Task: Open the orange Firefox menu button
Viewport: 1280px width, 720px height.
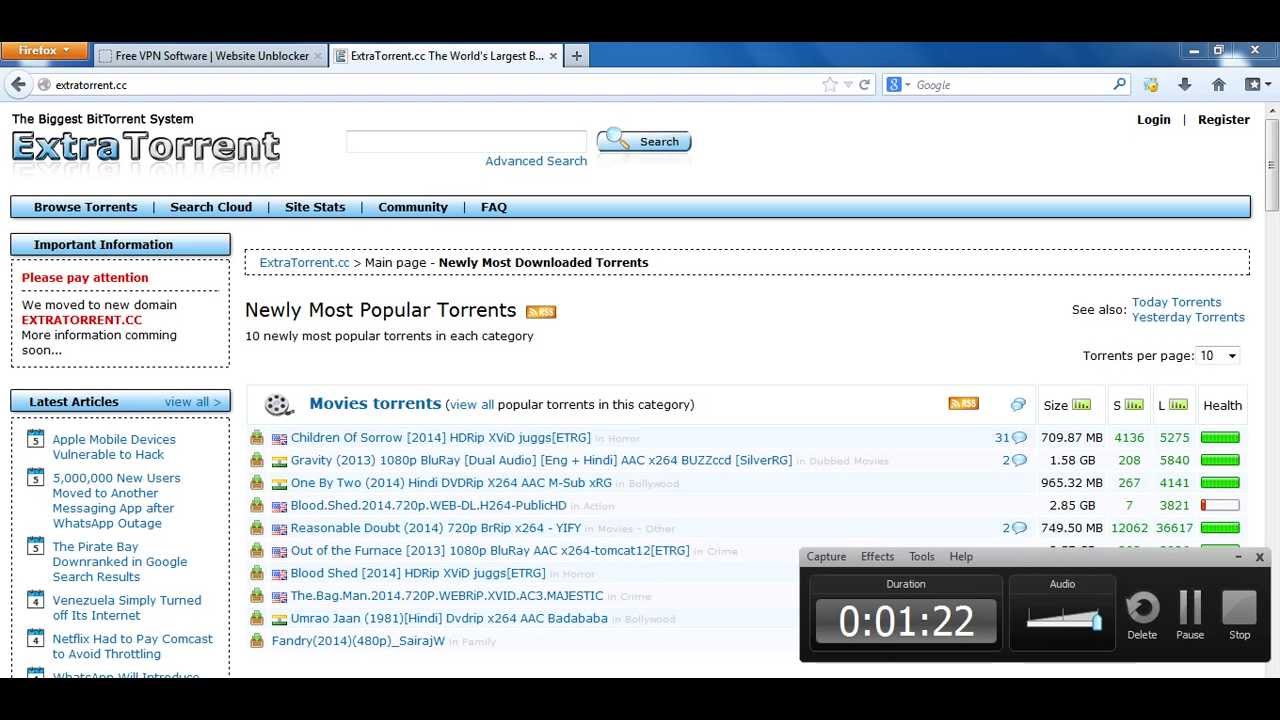Action: pos(42,50)
